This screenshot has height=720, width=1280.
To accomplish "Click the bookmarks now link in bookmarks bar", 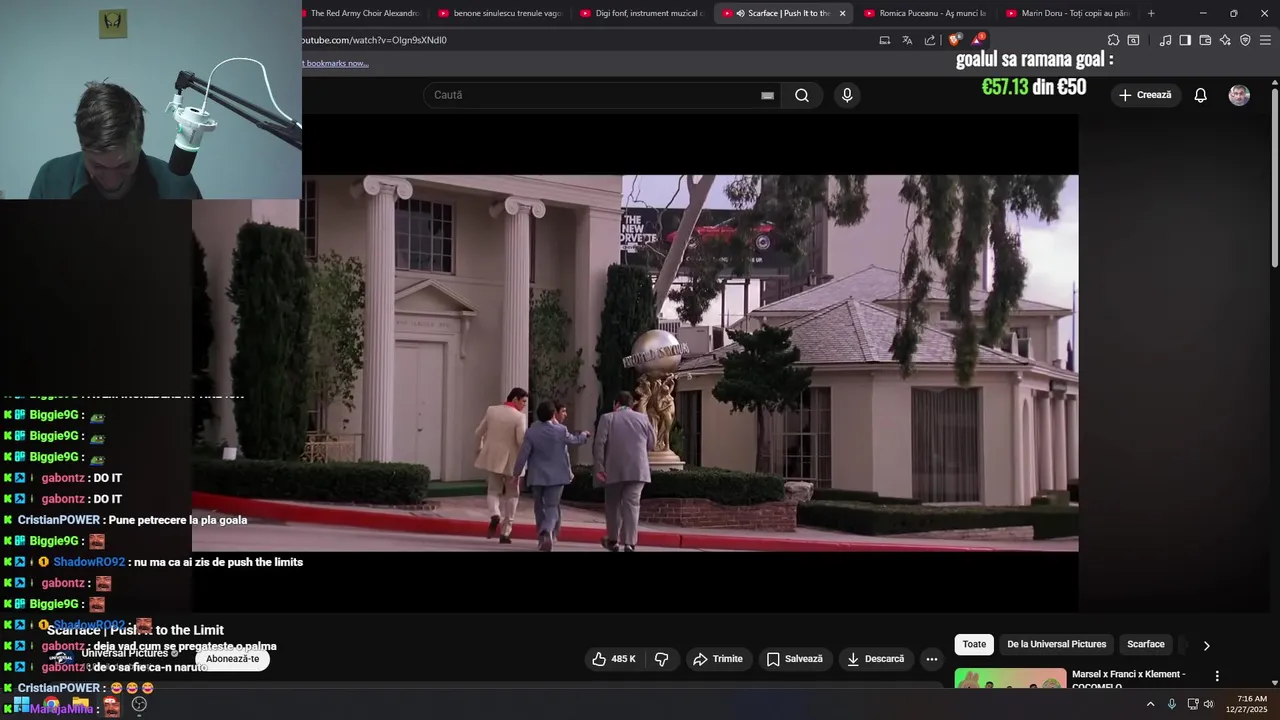I will [336, 63].
